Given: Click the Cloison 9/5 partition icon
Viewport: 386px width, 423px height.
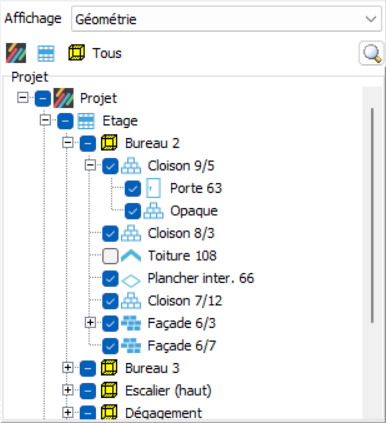Looking at the screenshot, I should click(x=131, y=166).
